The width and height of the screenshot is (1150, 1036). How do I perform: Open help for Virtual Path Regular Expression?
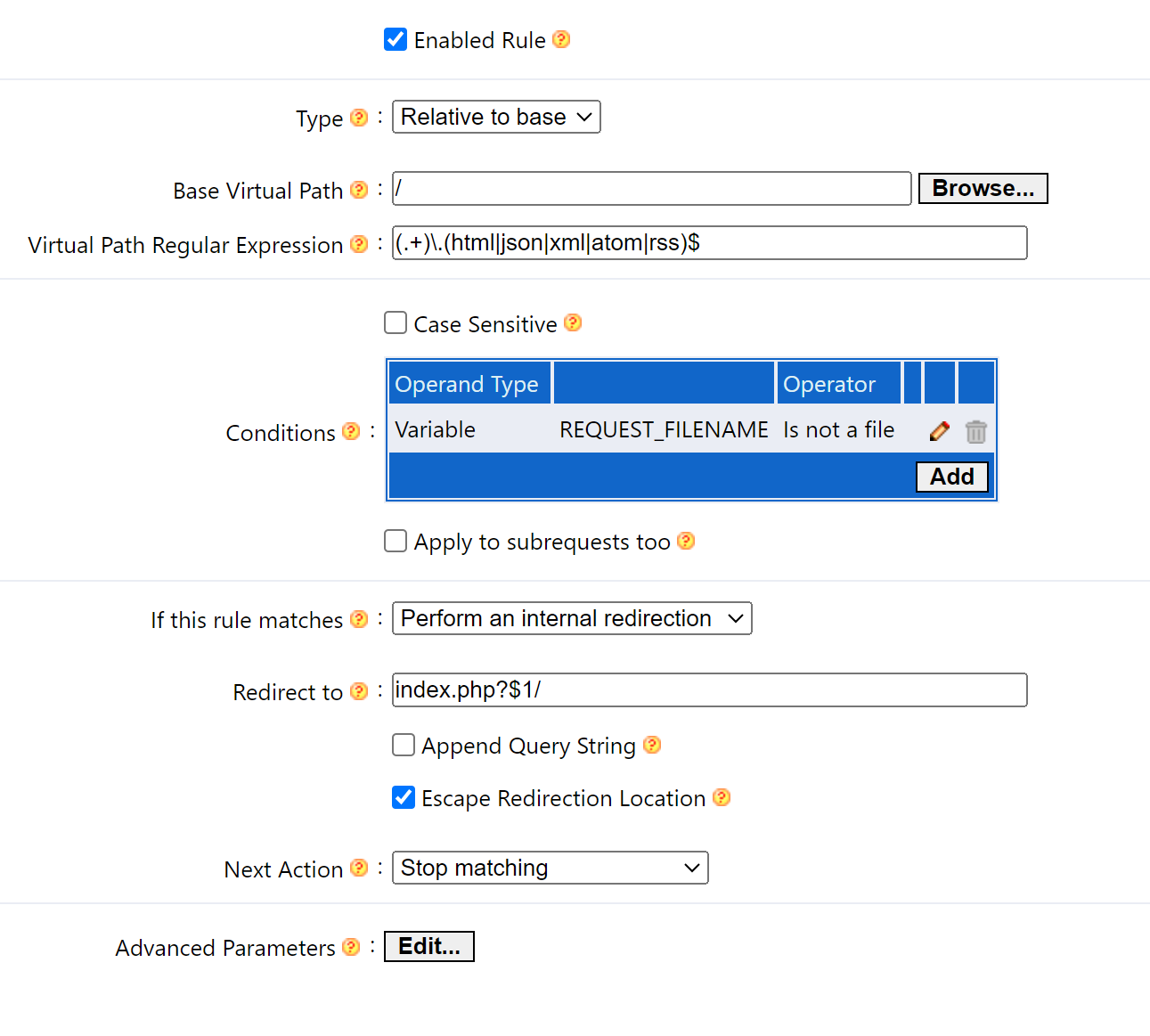click(x=359, y=244)
